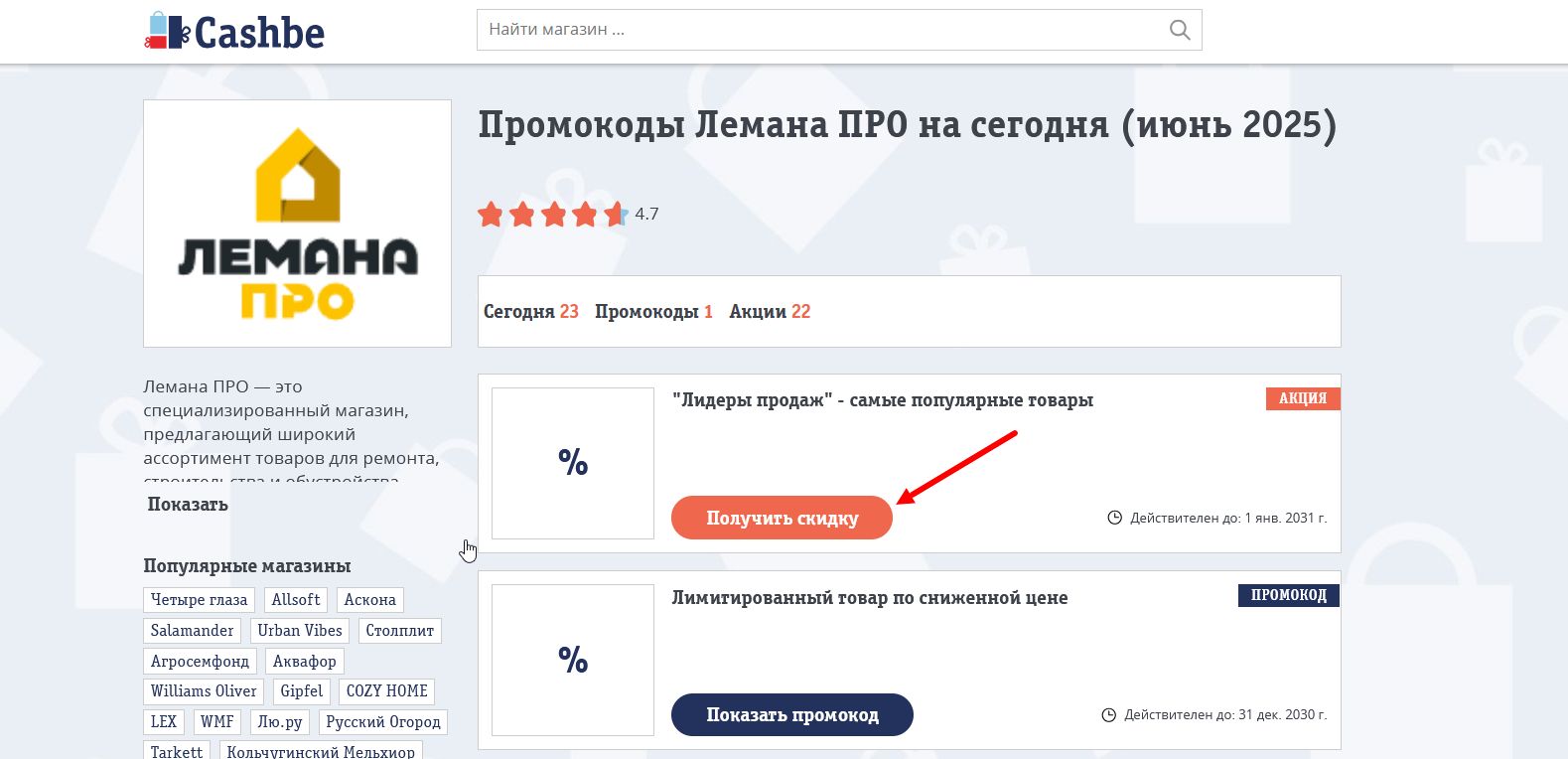Select the Промокоды 1 filter tab
The height and width of the screenshot is (759, 1568).
(x=653, y=312)
